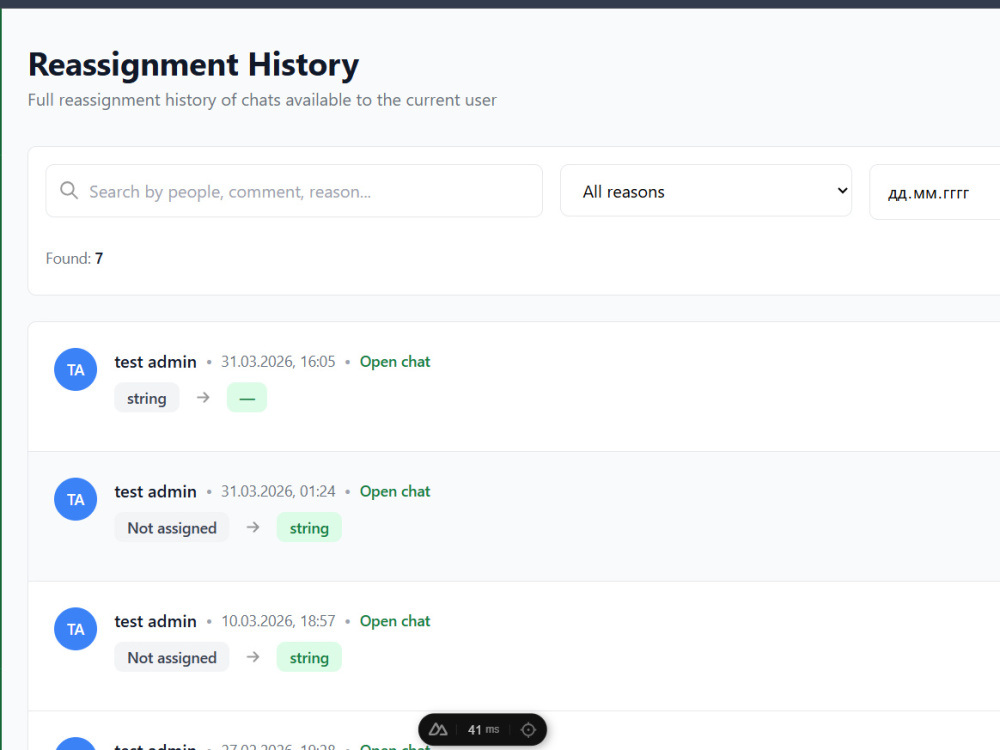
Task: Click the 31.03.2026, 01:24 timestamp
Action: [x=278, y=492]
